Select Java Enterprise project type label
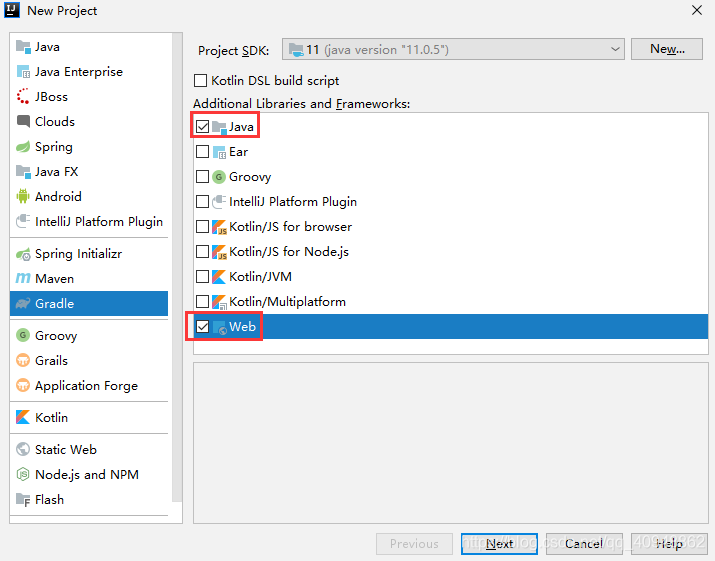The height and width of the screenshot is (561, 715). [79, 72]
